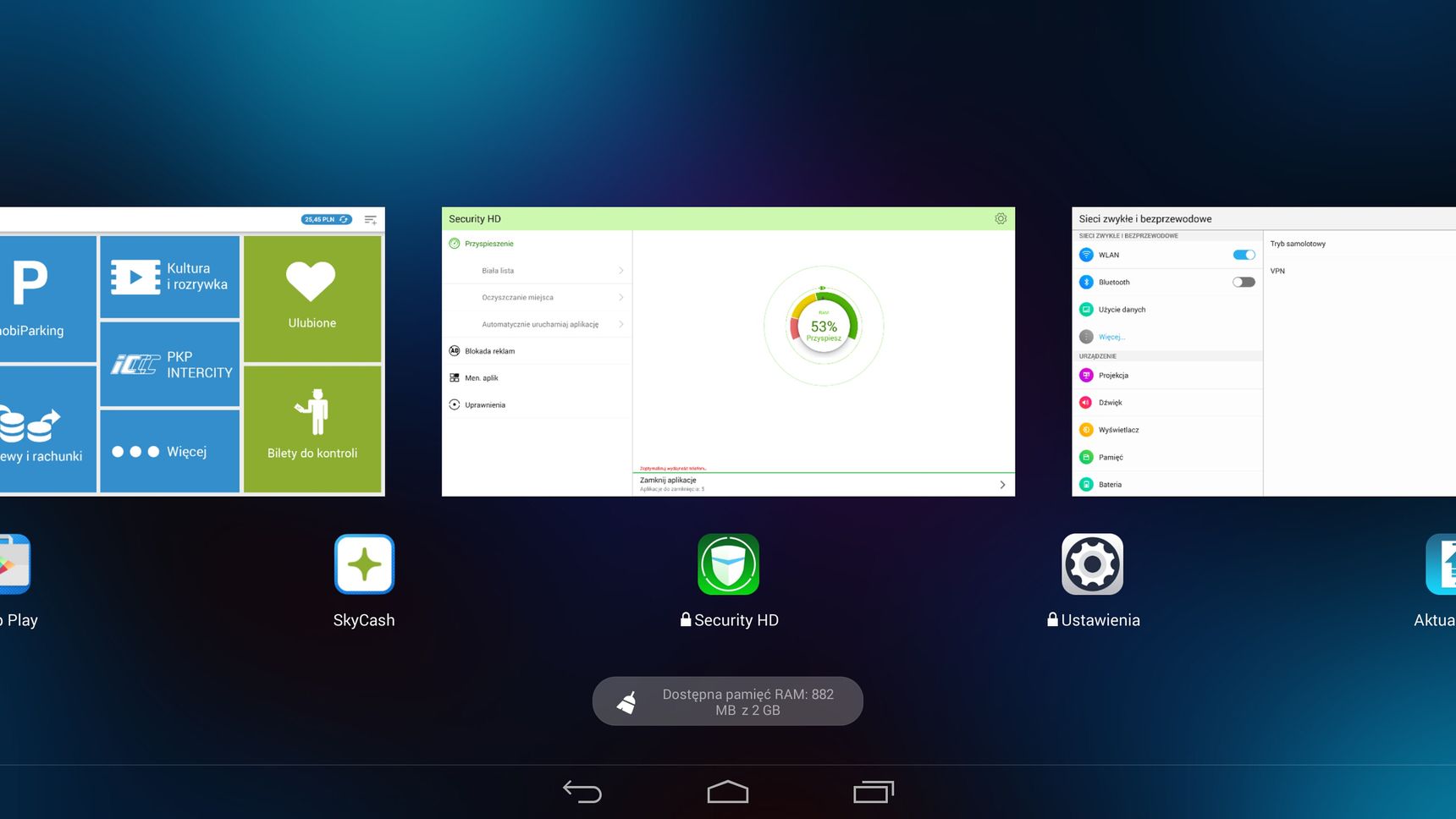Screen dimensions: 1456x819
Task: Tap the Bateria icon in settings
Action: [x=1086, y=484]
